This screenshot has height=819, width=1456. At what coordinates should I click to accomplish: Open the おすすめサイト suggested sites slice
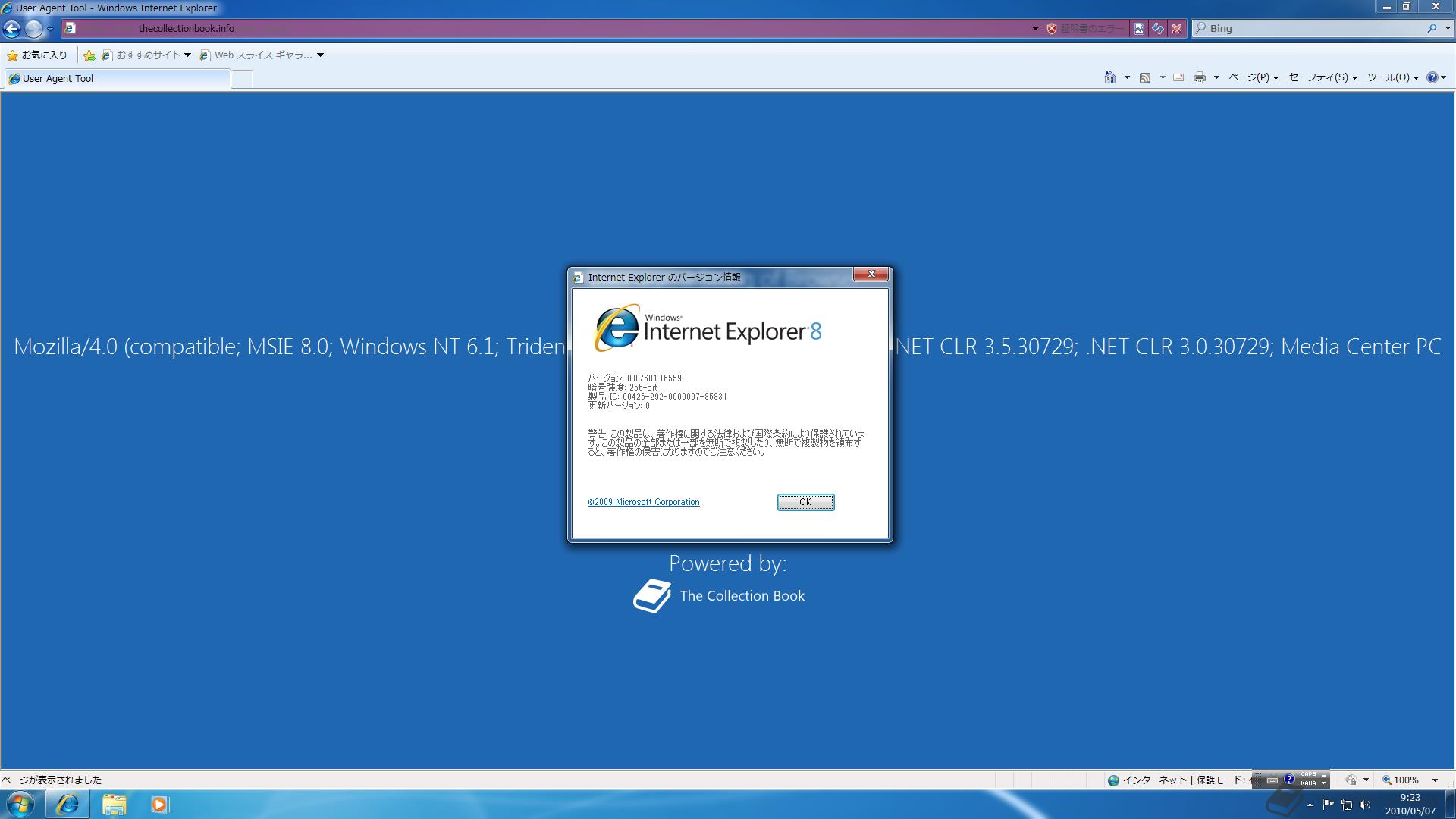[146, 55]
